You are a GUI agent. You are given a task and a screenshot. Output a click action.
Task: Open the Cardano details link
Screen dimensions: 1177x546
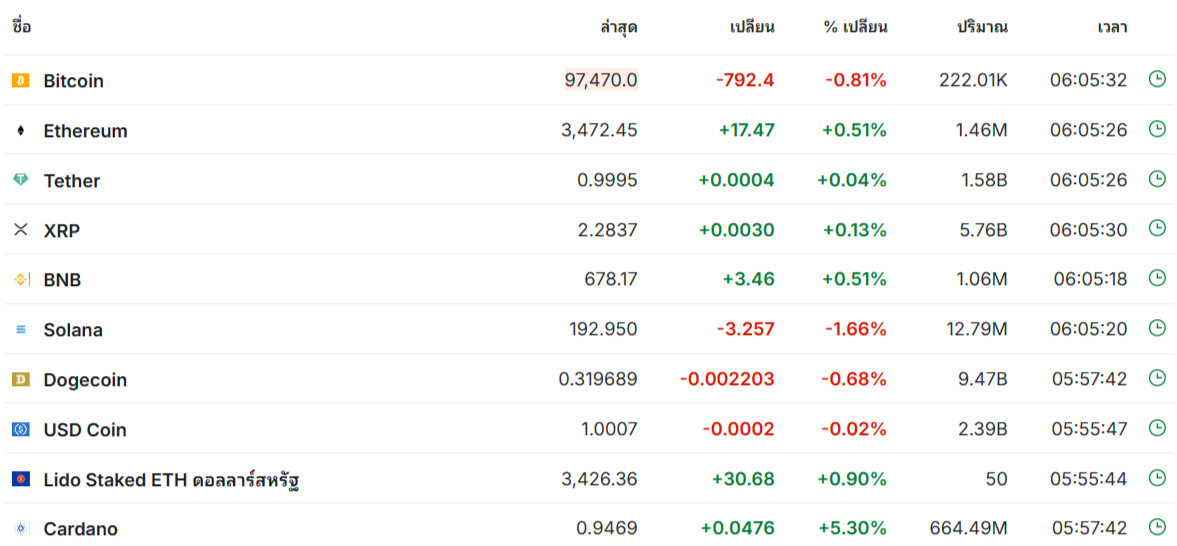pyautogui.click(x=80, y=529)
